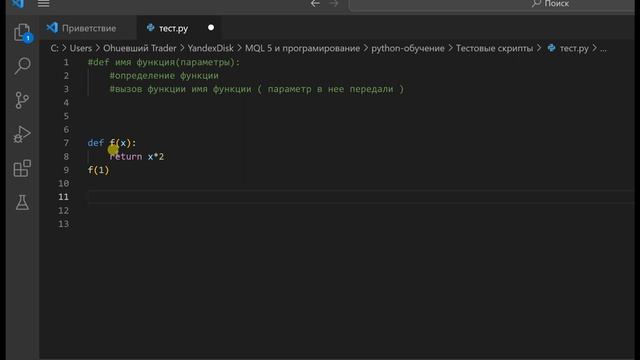The image size is (640, 360).
Task: Open the Search view in activity bar
Action: (22, 66)
